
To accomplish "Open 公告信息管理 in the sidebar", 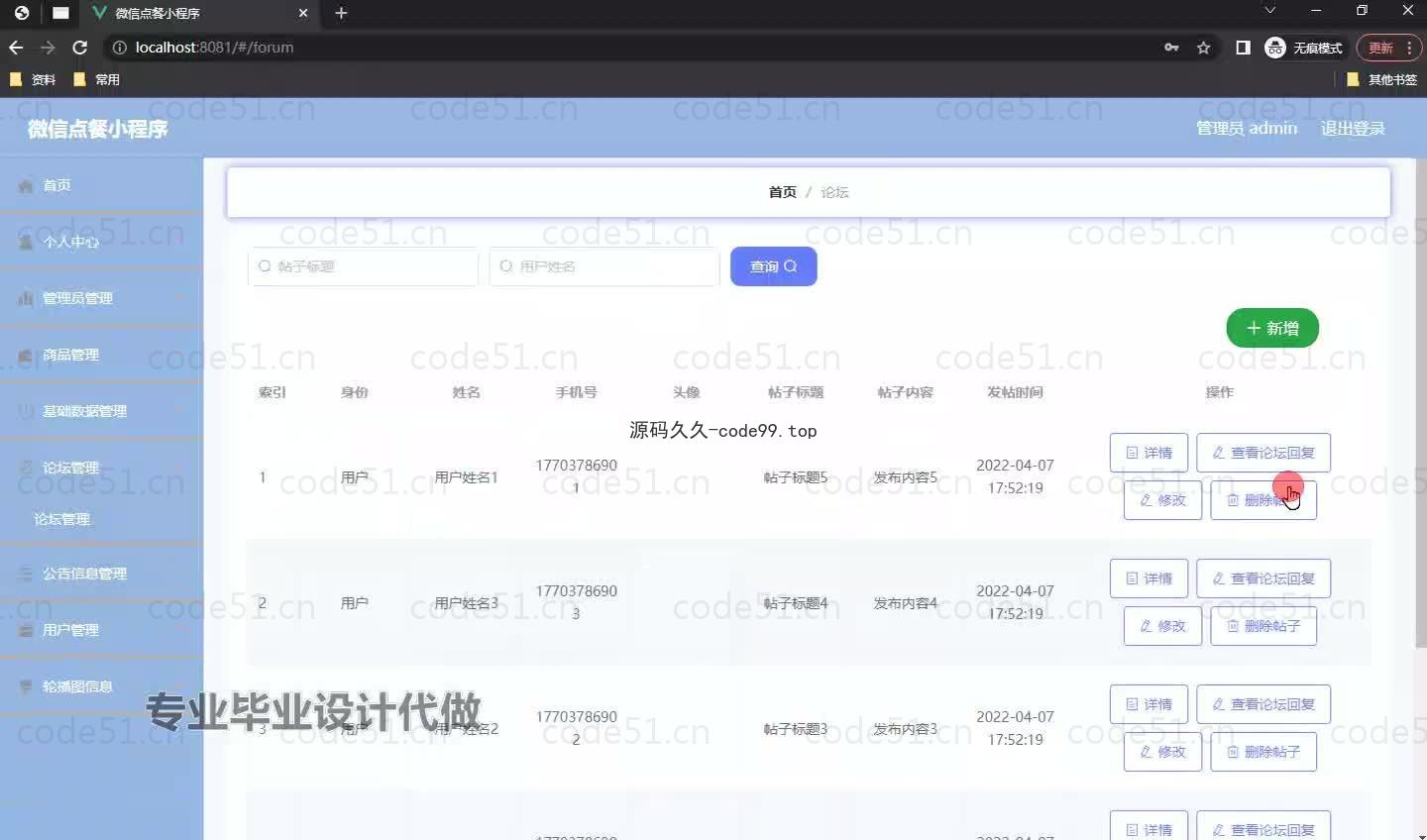I will 101,574.
